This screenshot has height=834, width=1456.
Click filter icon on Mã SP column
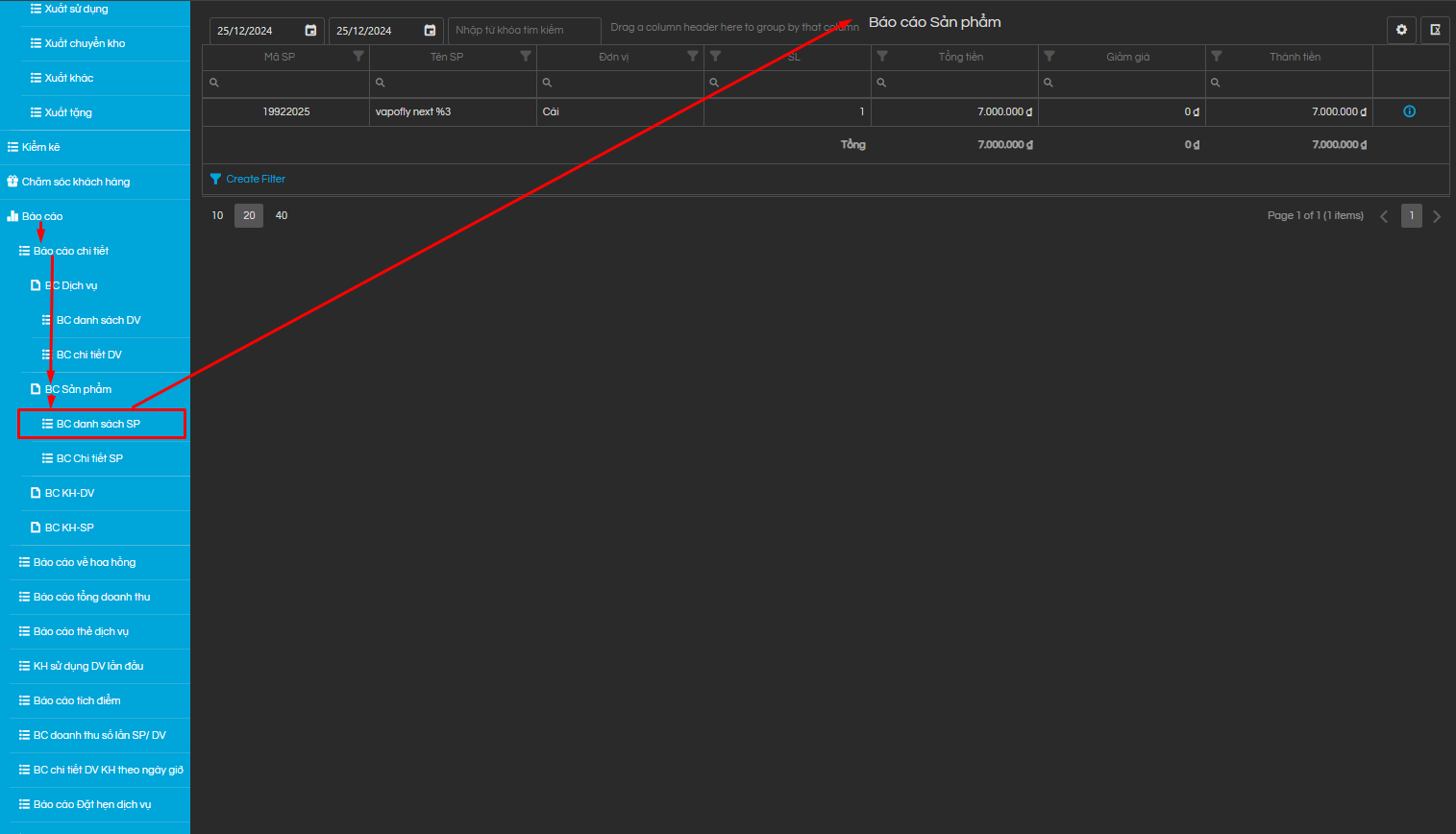[358, 57]
